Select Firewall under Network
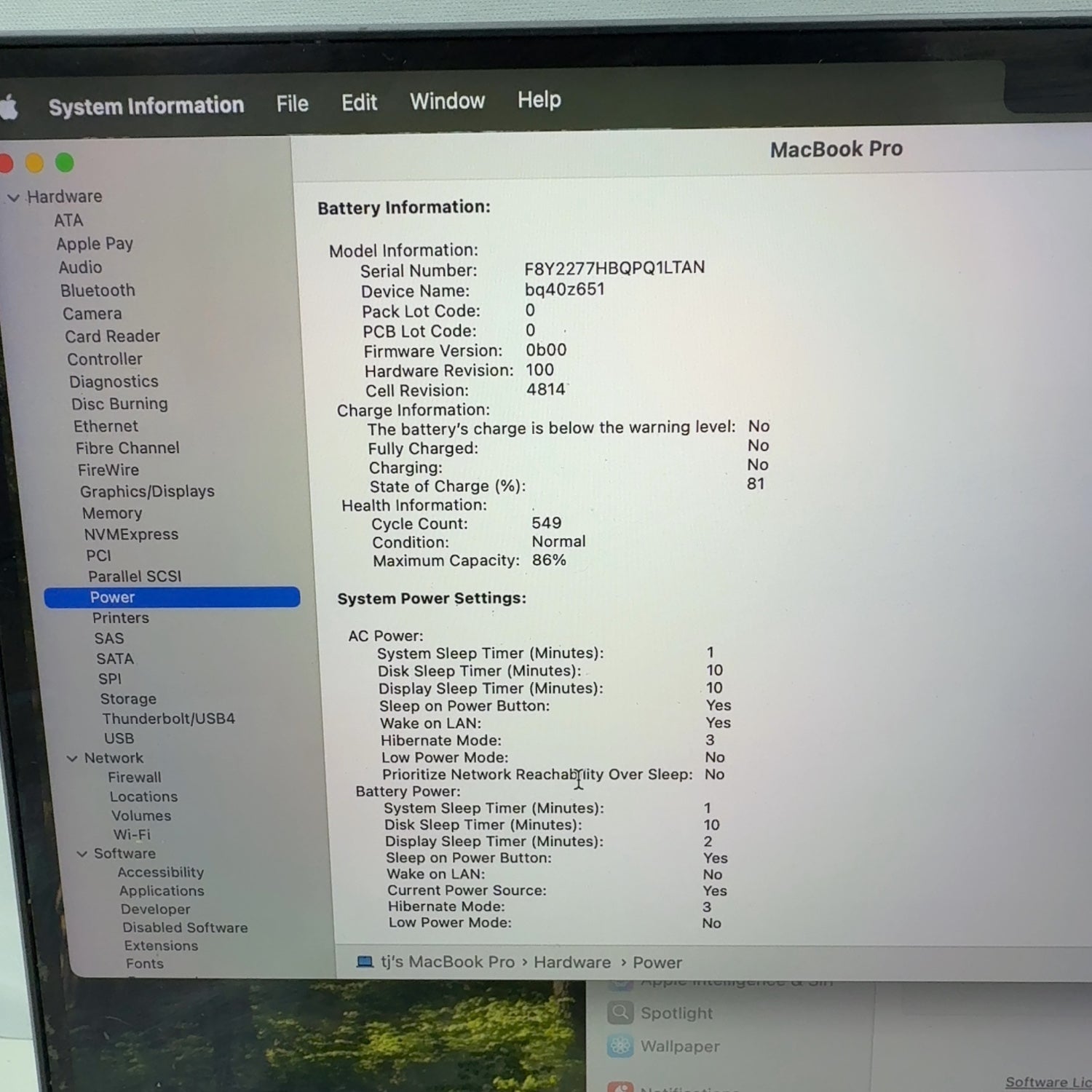1092x1092 pixels. (135, 778)
